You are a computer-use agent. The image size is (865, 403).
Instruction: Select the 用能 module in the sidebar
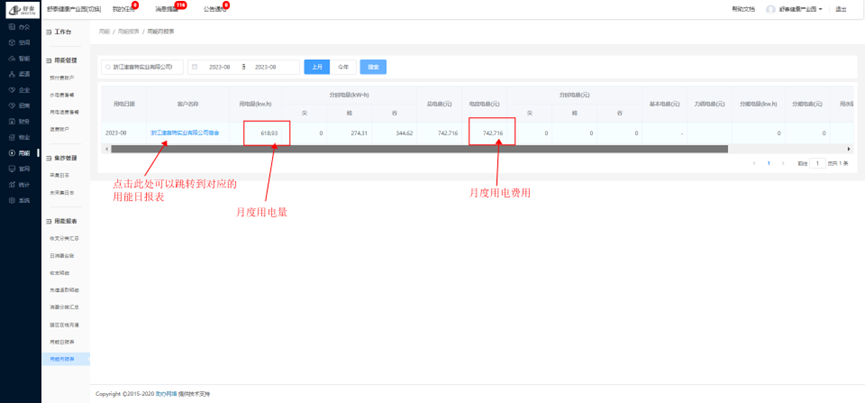pos(20,153)
